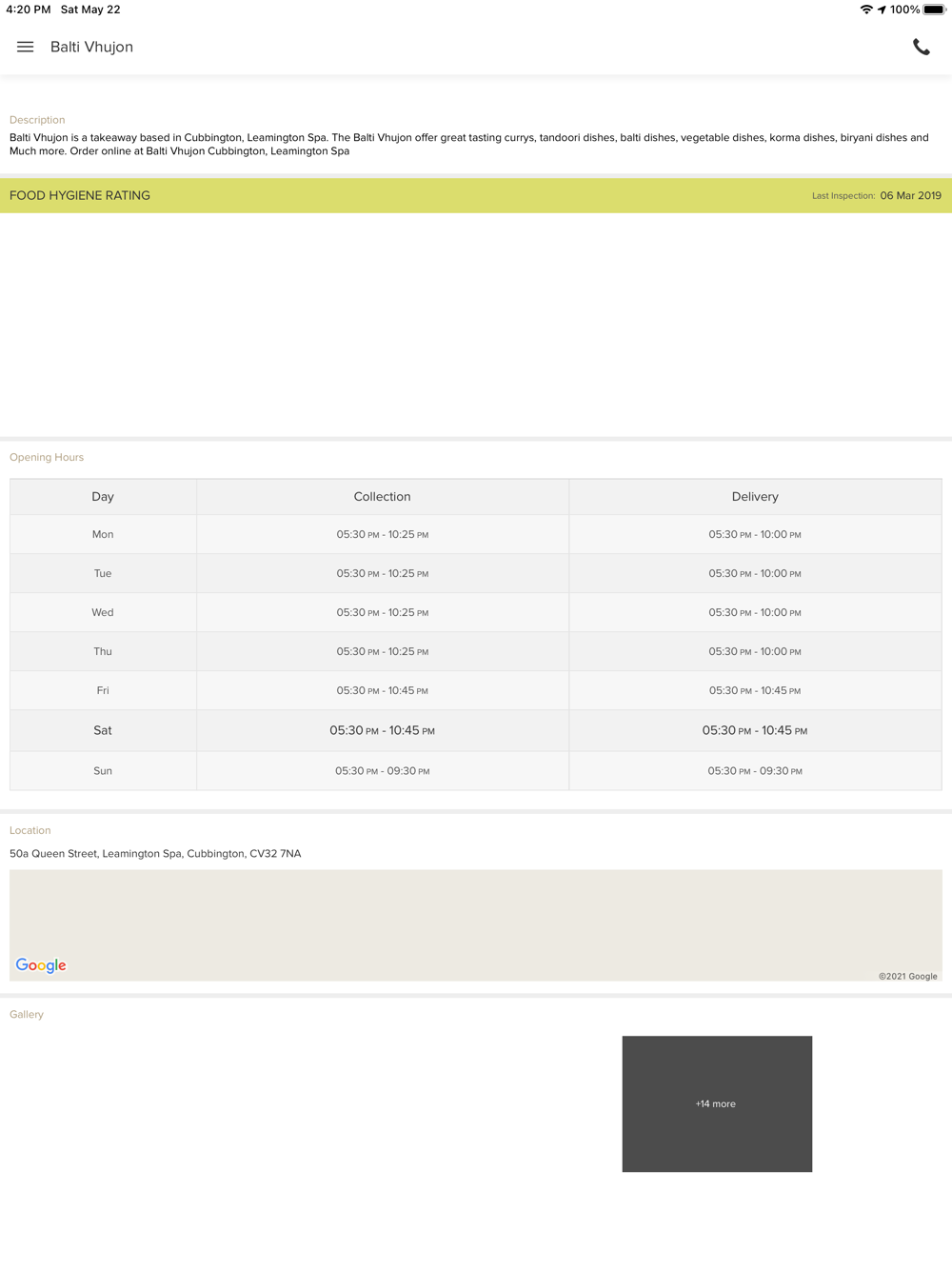Tap the Mon row day cell
The width and height of the screenshot is (952, 1270).
pos(103,535)
